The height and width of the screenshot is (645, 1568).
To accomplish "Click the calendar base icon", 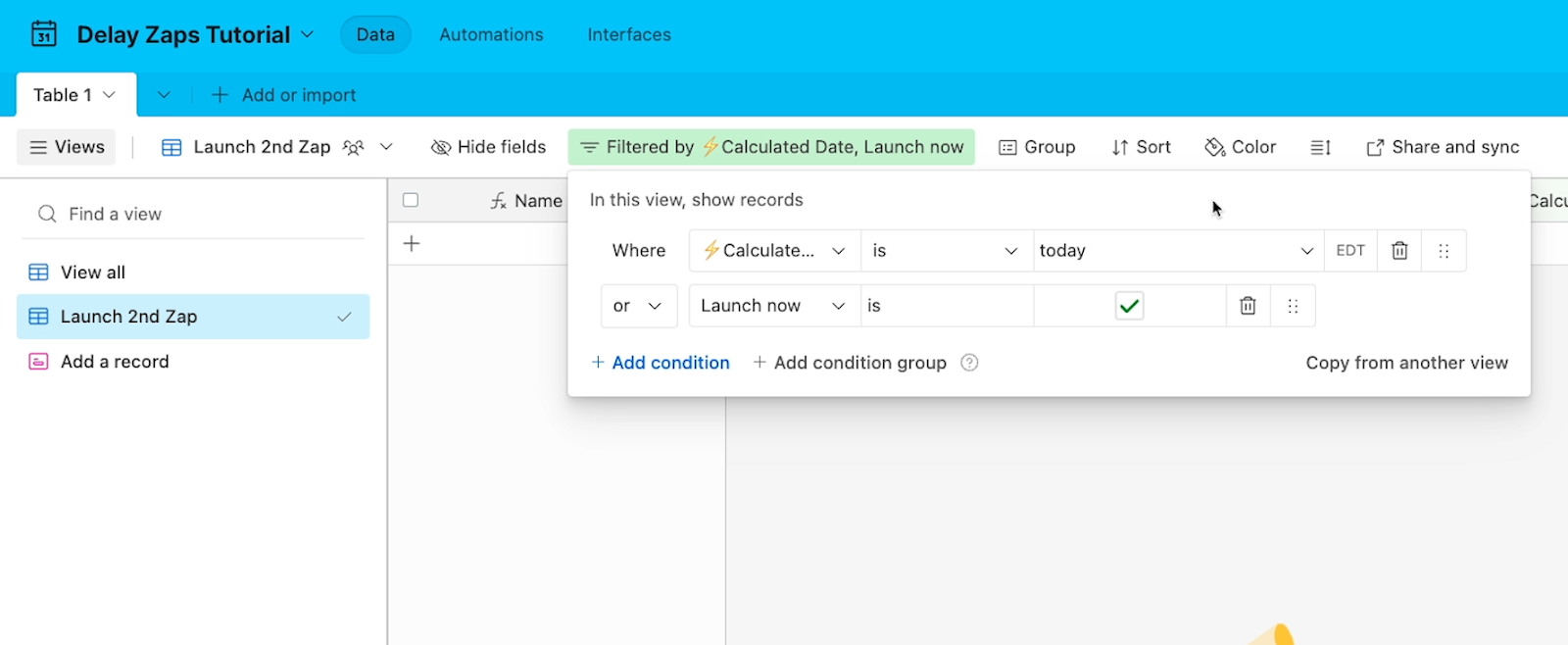I will click(x=44, y=34).
